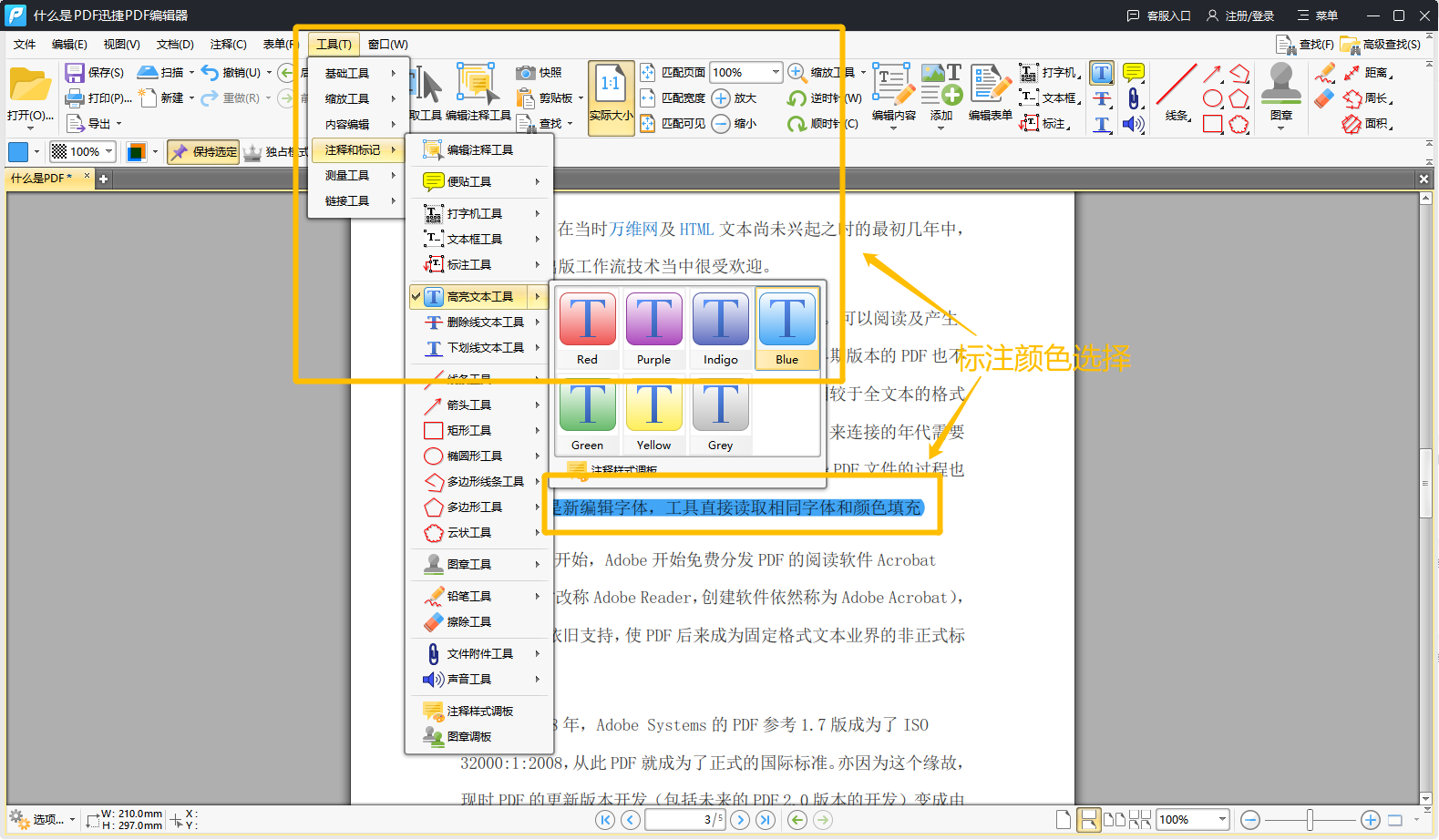This screenshot has height=840, width=1439.
Task: Expand the 打字机工具 submenu
Action: point(481,213)
